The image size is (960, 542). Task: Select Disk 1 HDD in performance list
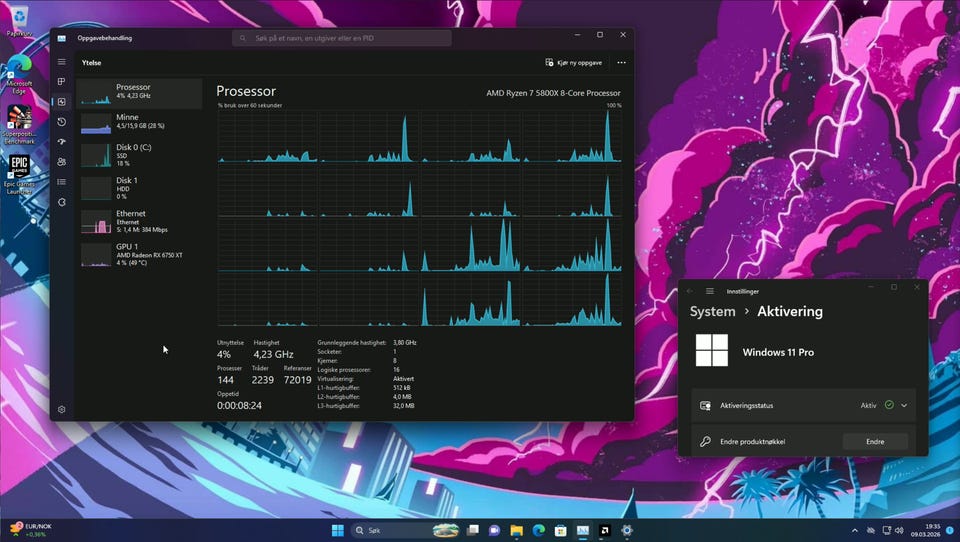click(140, 188)
